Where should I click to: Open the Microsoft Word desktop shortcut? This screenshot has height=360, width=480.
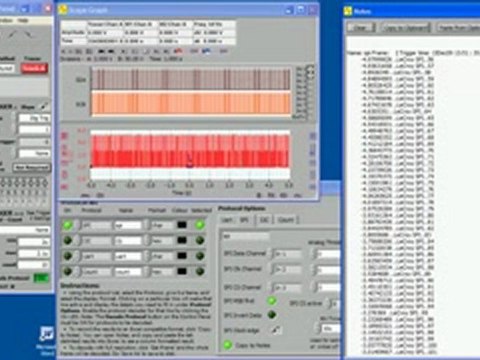[47, 340]
